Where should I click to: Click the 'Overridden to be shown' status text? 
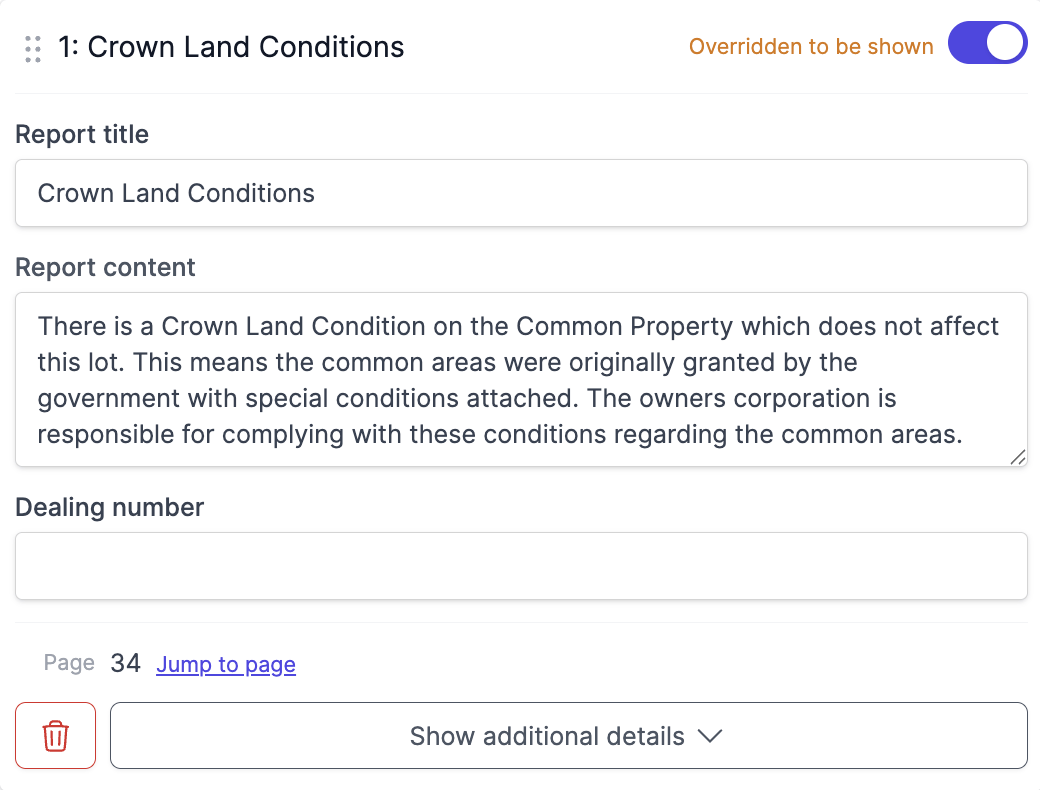[811, 47]
